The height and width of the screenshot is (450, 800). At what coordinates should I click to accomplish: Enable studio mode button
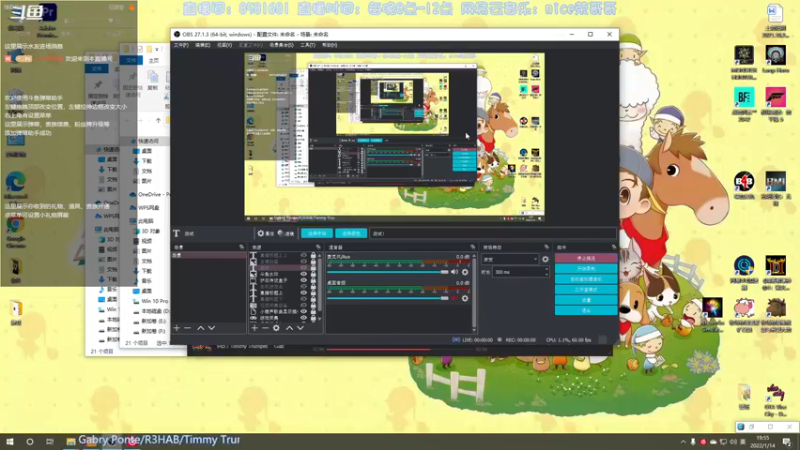click(x=586, y=289)
